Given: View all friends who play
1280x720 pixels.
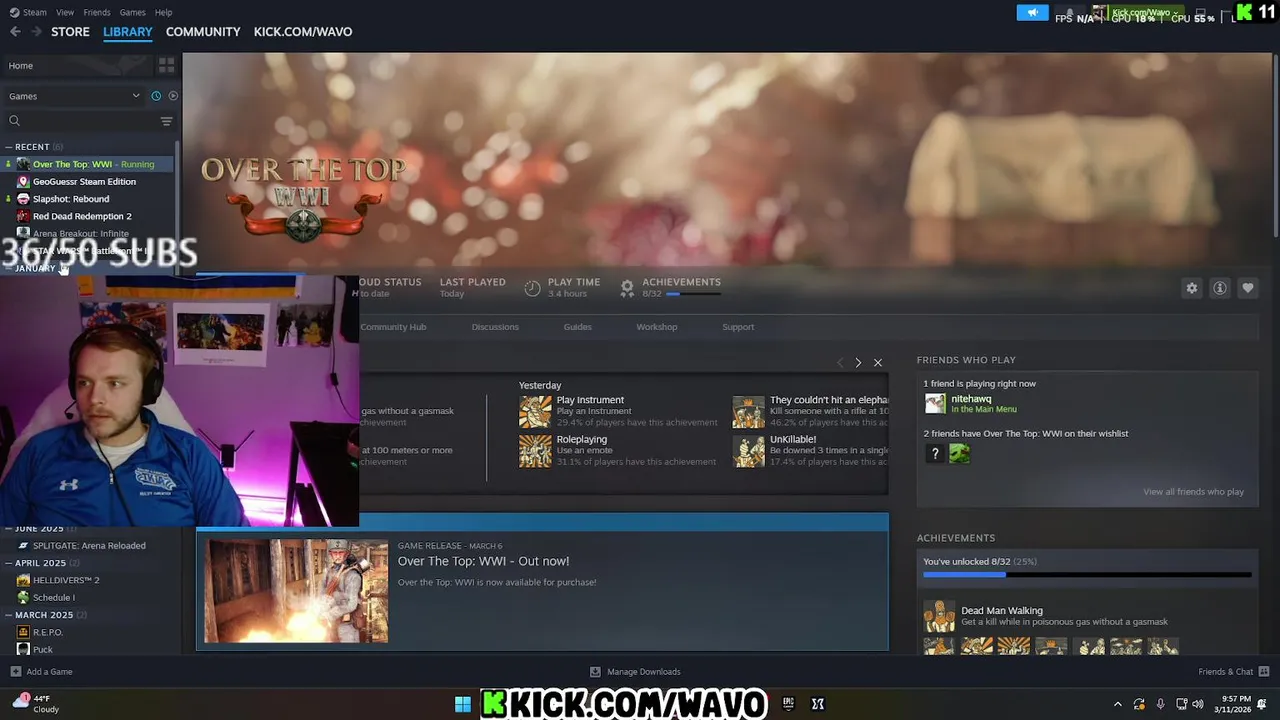Looking at the screenshot, I should tap(1193, 492).
